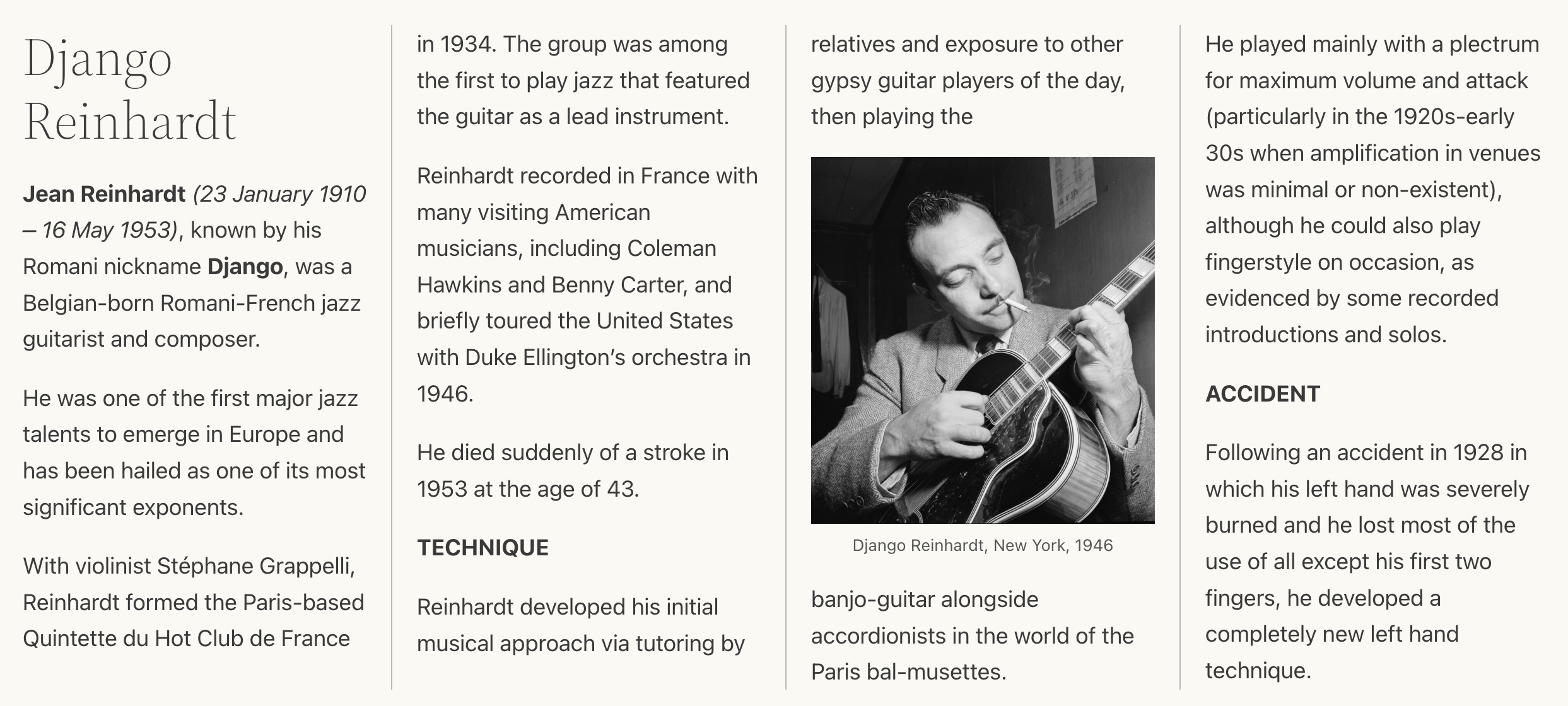The height and width of the screenshot is (706, 1568).
Task: Click the paragraph starting Following an accident
Action: (1367, 562)
